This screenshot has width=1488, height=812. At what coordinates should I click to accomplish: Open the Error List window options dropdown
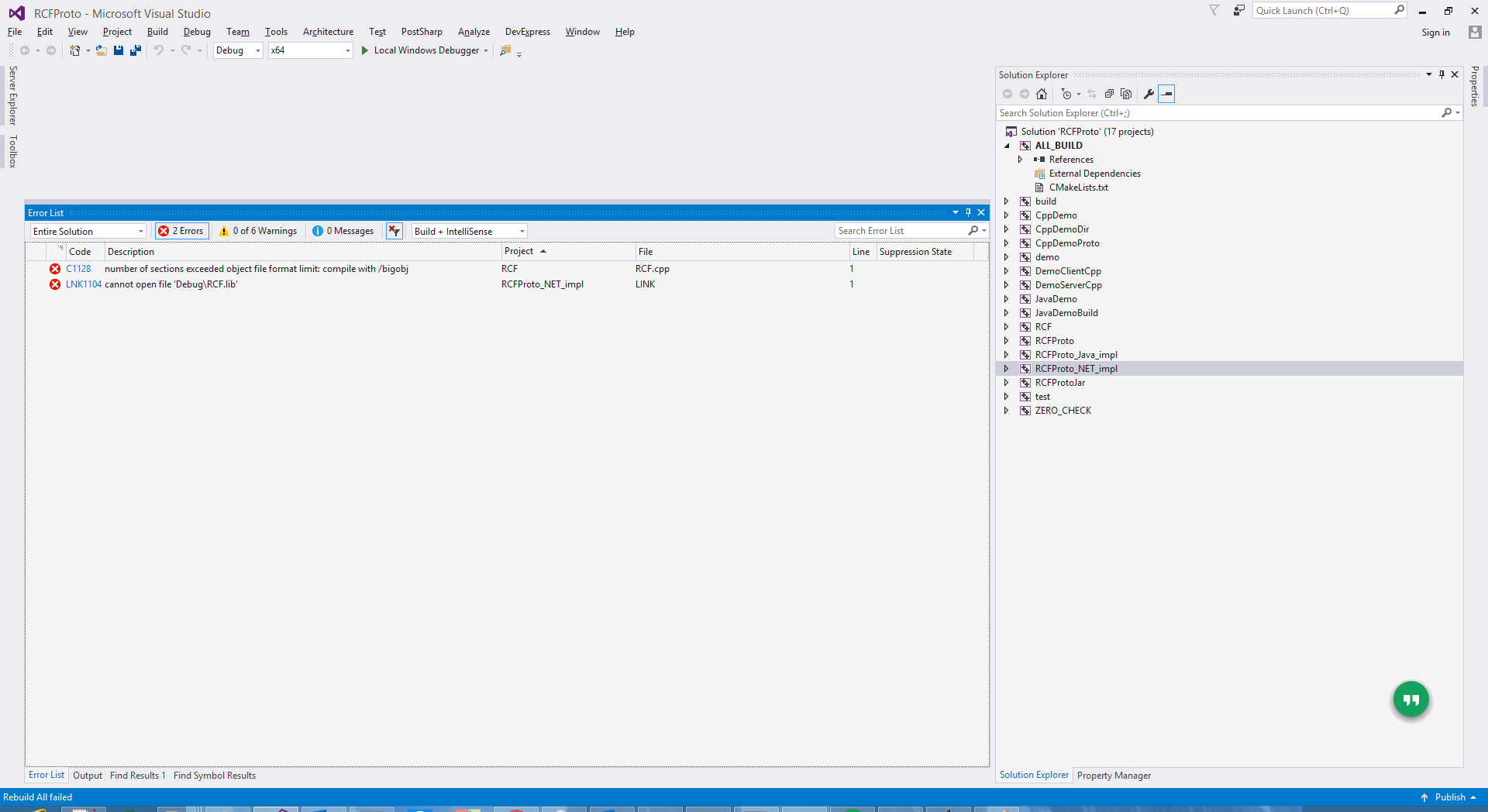956,212
